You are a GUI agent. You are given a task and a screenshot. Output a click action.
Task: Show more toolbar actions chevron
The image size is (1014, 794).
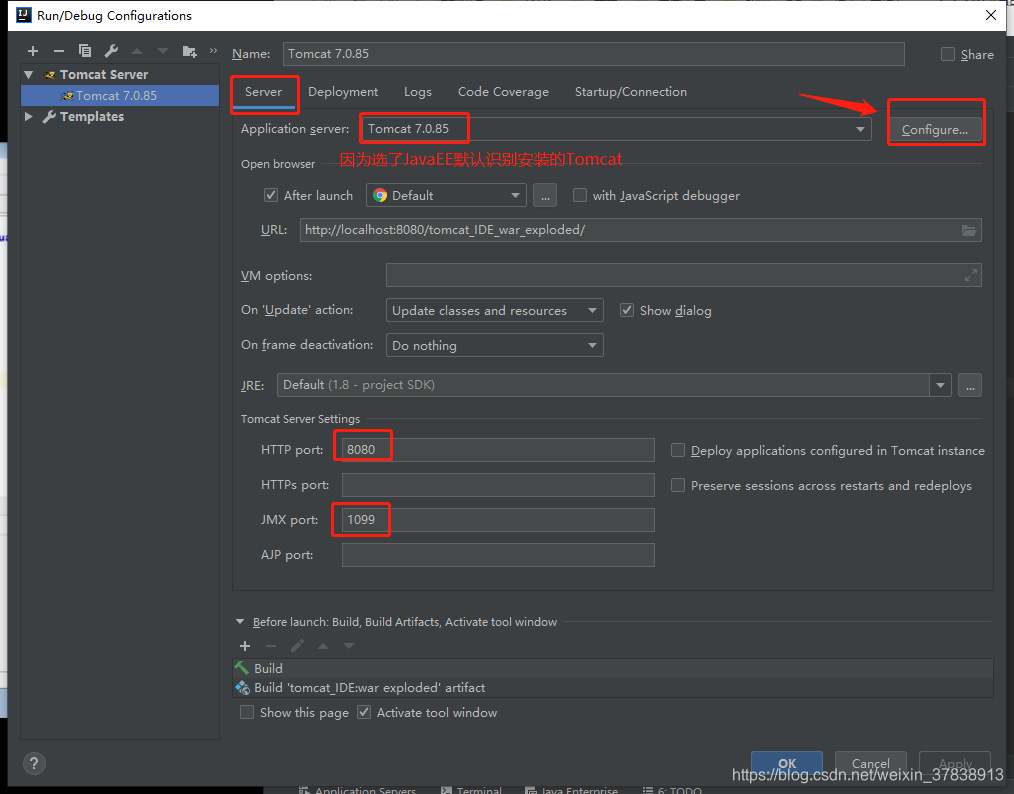coord(213,50)
